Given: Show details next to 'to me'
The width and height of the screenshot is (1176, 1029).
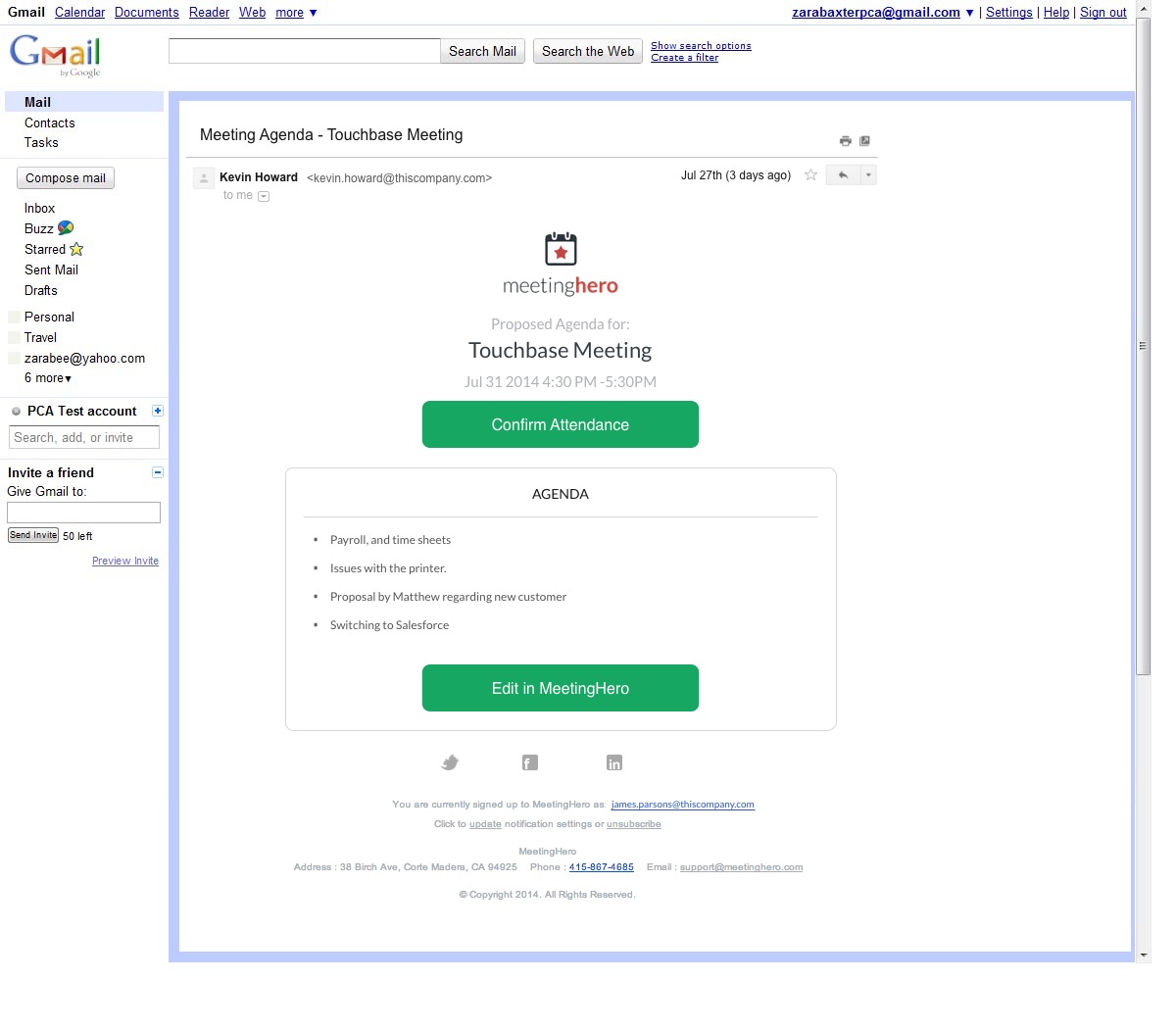Looking at the screenshot, I should pyautogui.click(x=263, y=196).
